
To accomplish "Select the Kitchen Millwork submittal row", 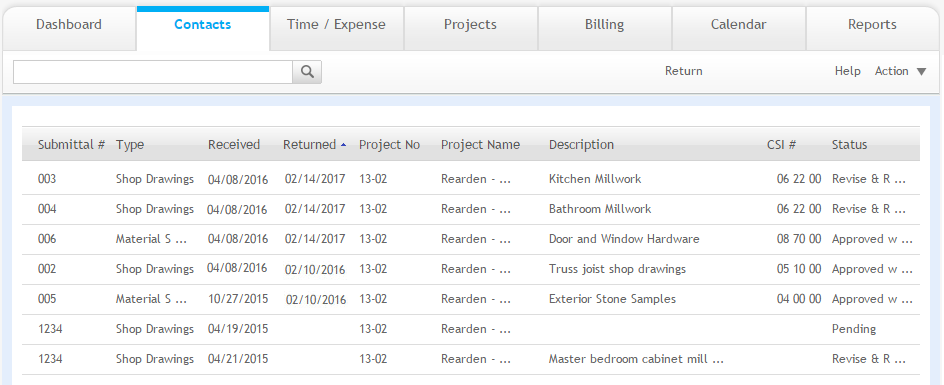I will point(471,179).
